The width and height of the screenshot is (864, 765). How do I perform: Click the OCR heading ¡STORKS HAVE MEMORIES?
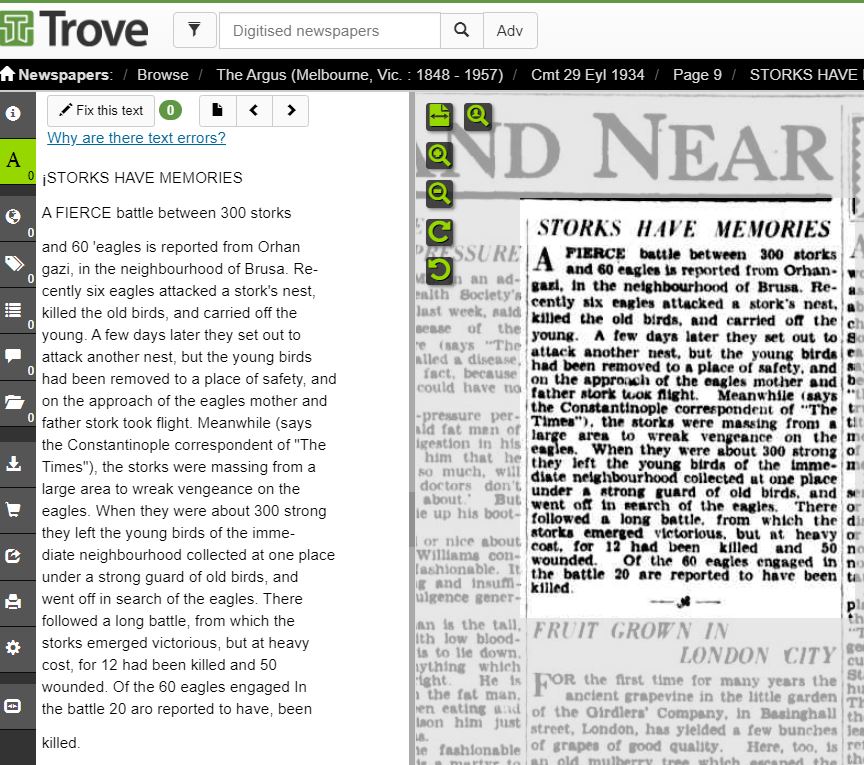[142, 177]
